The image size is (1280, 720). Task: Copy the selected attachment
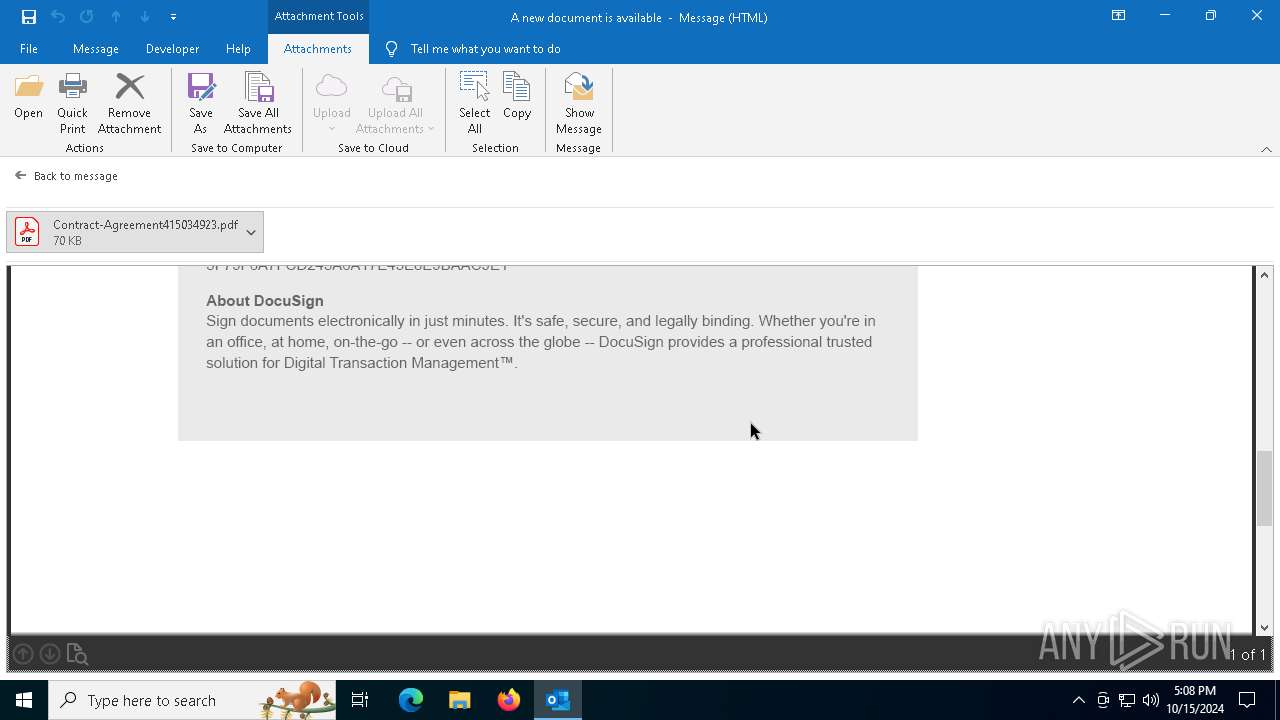click(517, 97)
